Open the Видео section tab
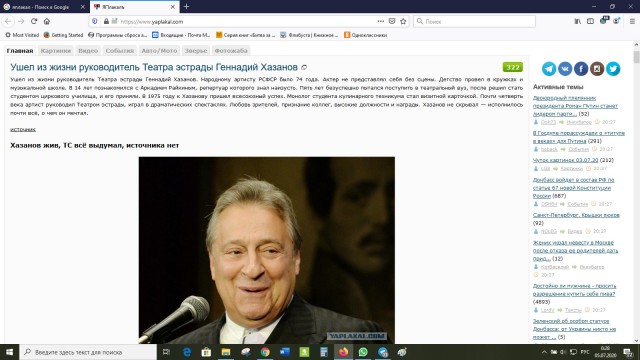Viewport: 640px width, 360px height. coord(88,51)
